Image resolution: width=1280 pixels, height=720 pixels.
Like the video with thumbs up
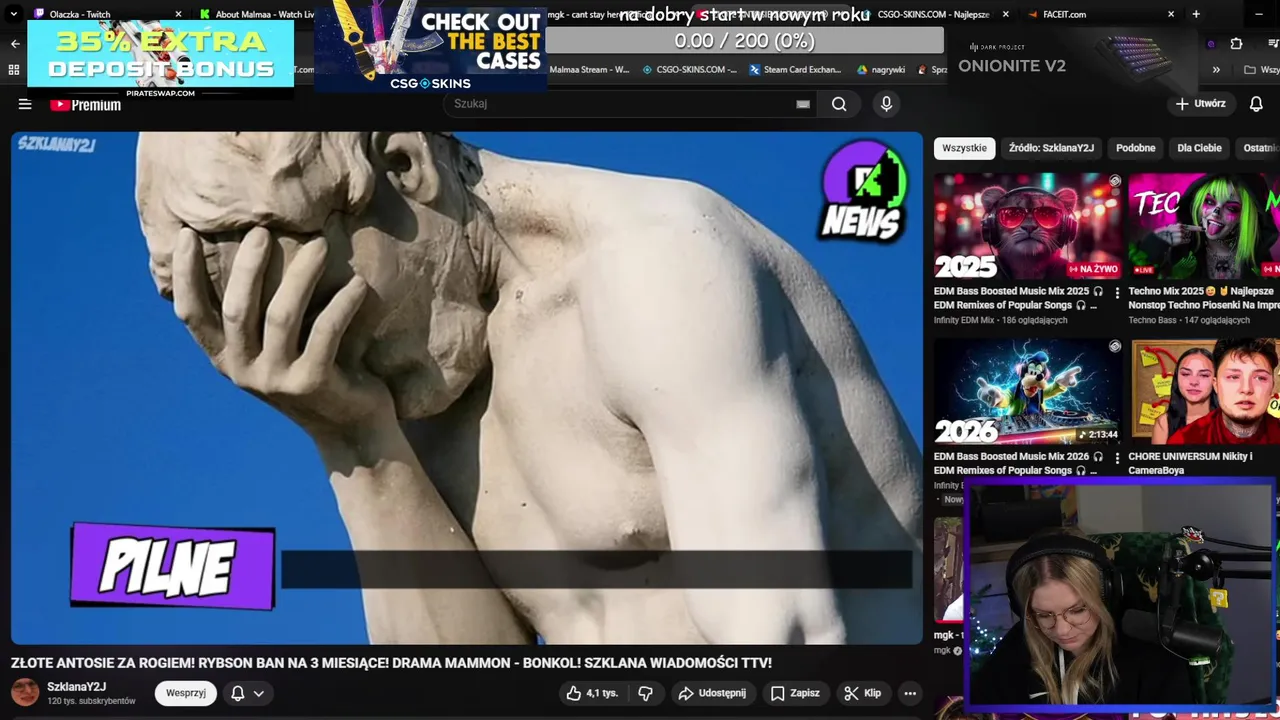click(x=592, y=693)
